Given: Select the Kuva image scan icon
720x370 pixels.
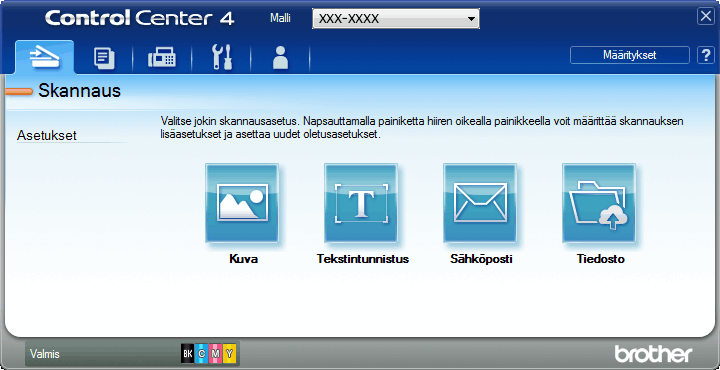Looking at the screenshot, I should [242, 203].
